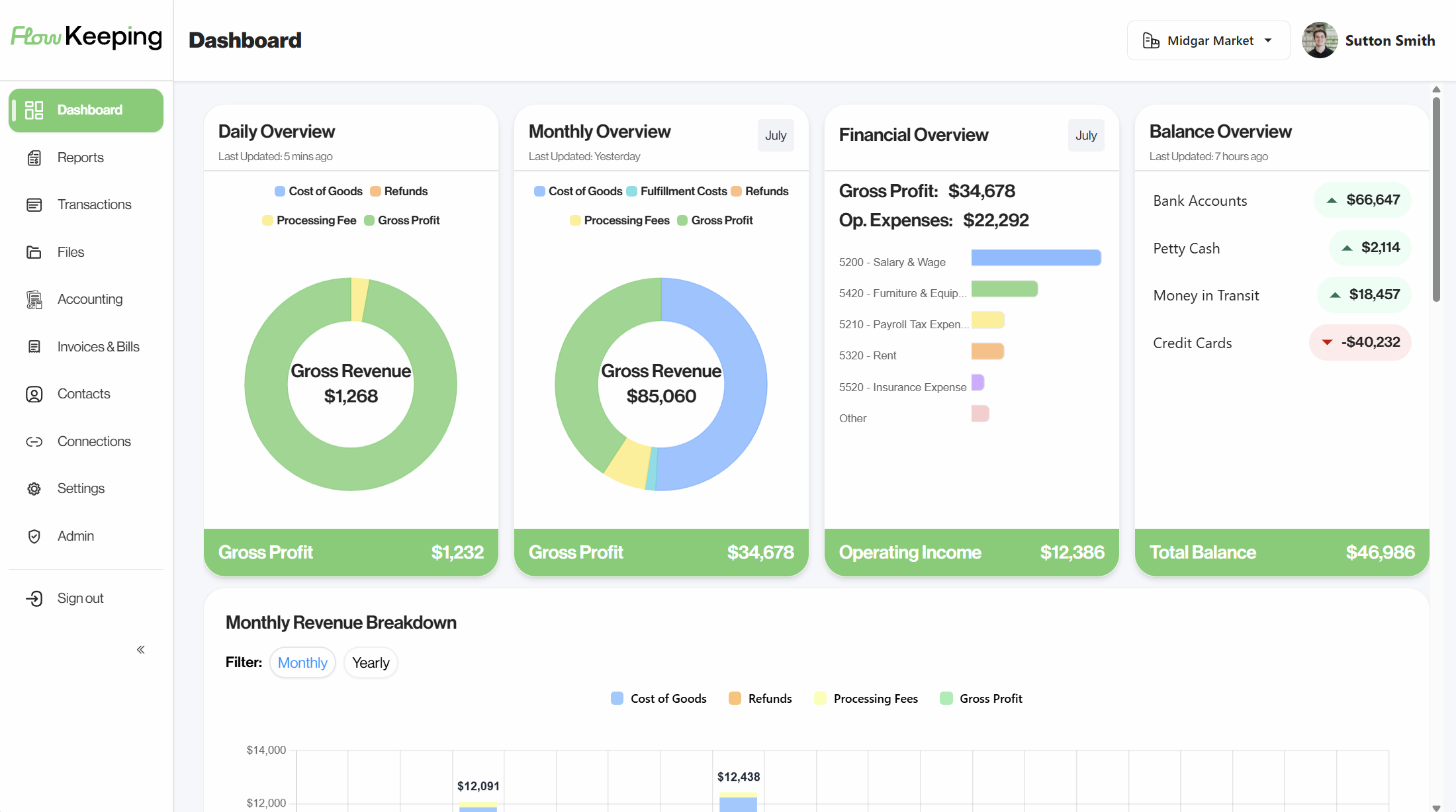Click the Midgar Market building icon
1456x812 pixels.
[1151, 41]
